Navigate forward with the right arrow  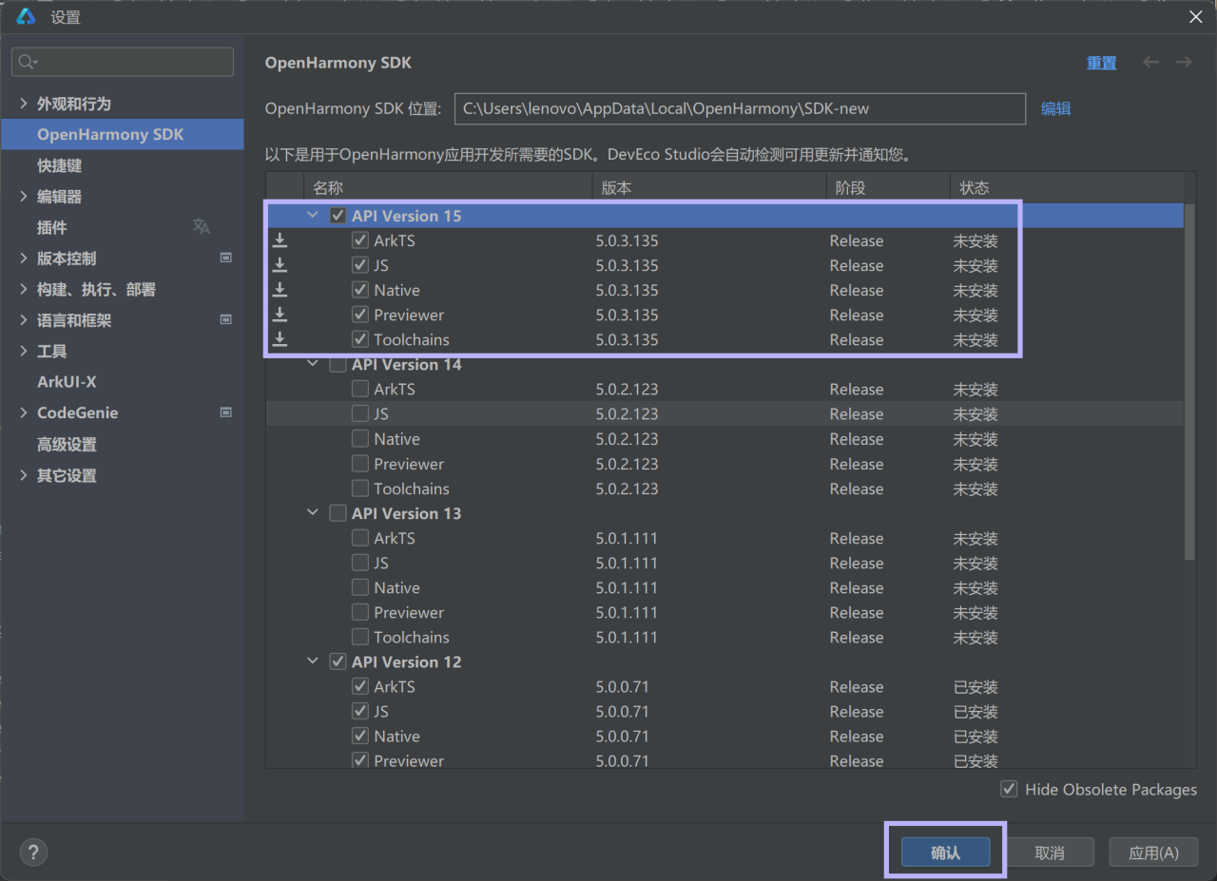click(1184, 62)
